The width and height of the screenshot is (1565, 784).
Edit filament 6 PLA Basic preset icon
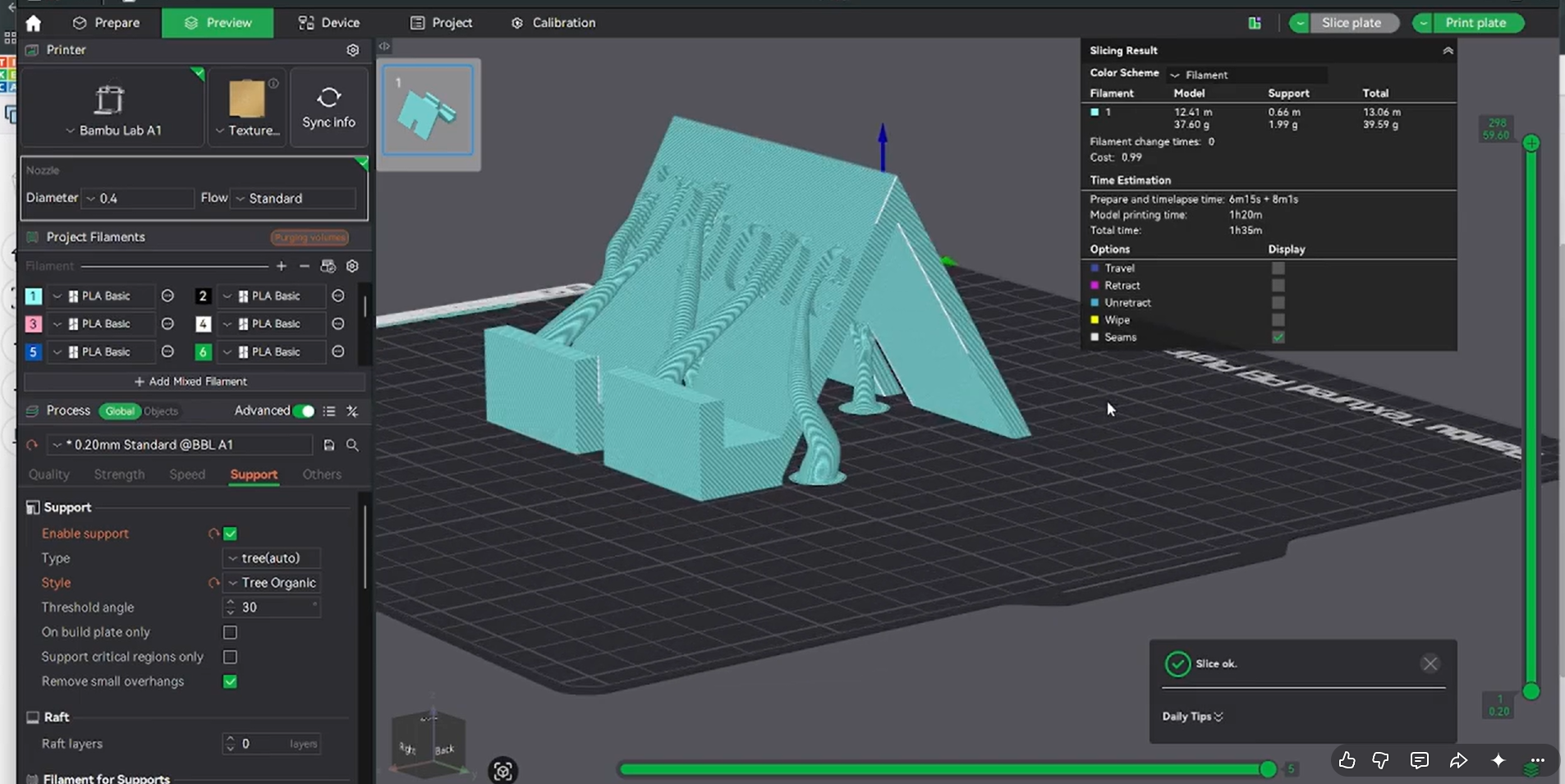pos(338,351)
